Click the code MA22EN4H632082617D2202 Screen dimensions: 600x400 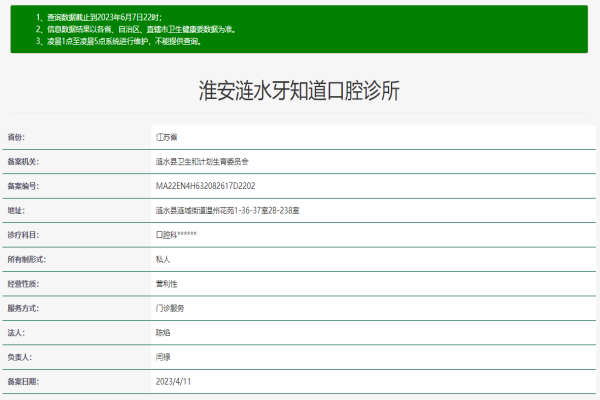pos(205,186)
